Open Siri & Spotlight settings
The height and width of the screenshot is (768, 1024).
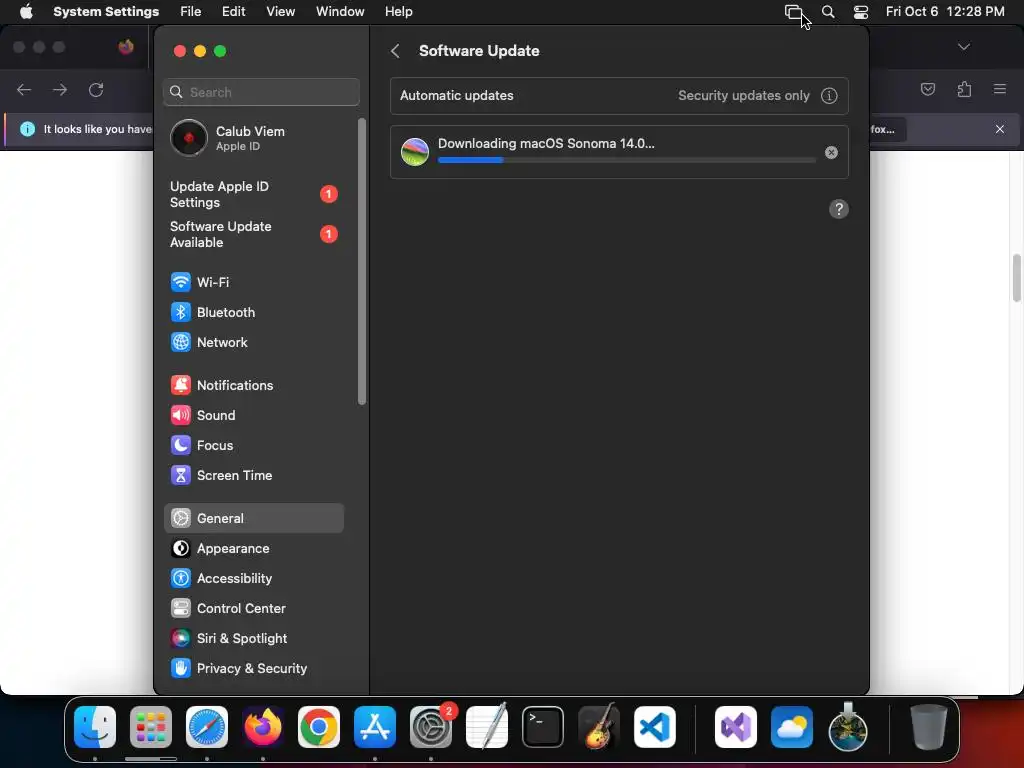(253, 639)
